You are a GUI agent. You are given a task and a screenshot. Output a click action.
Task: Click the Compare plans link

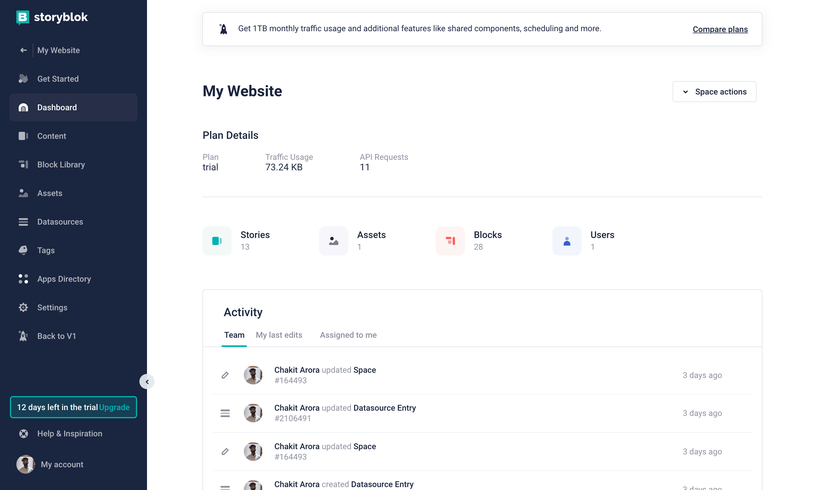pyautogui.click(x=720, y=29)
